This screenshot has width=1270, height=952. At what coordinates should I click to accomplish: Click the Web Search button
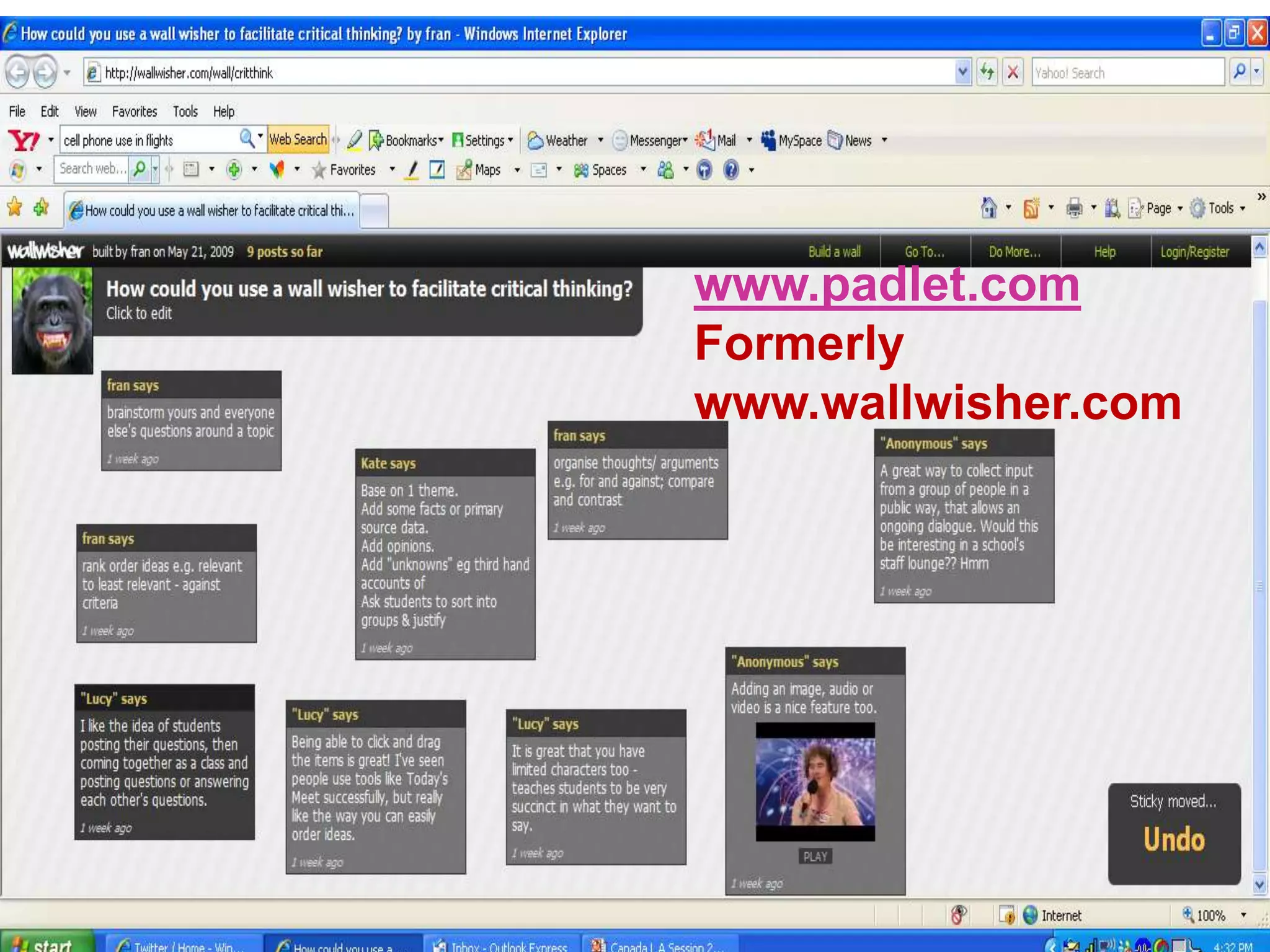pyautogui.click(x=298, y=139)
